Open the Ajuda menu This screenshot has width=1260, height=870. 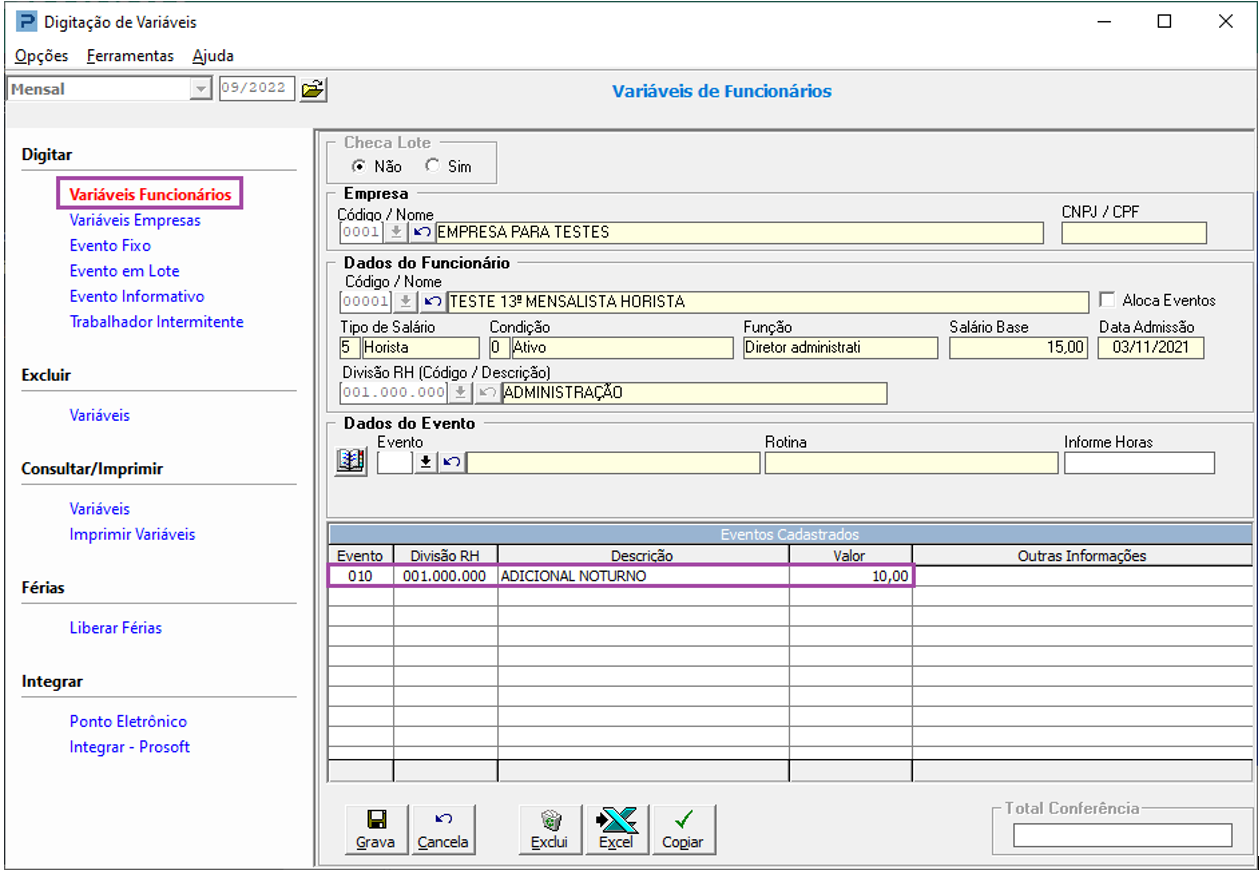[213, 56]
